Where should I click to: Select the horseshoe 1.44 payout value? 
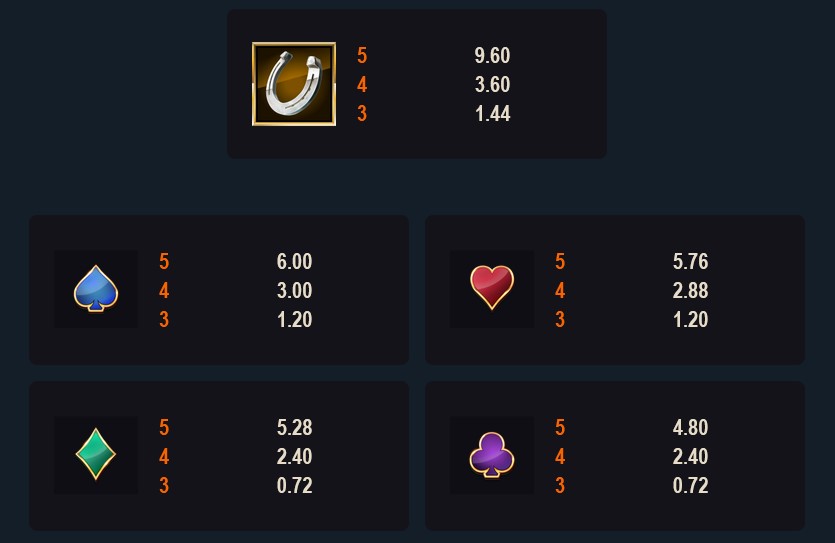point(492,113)
